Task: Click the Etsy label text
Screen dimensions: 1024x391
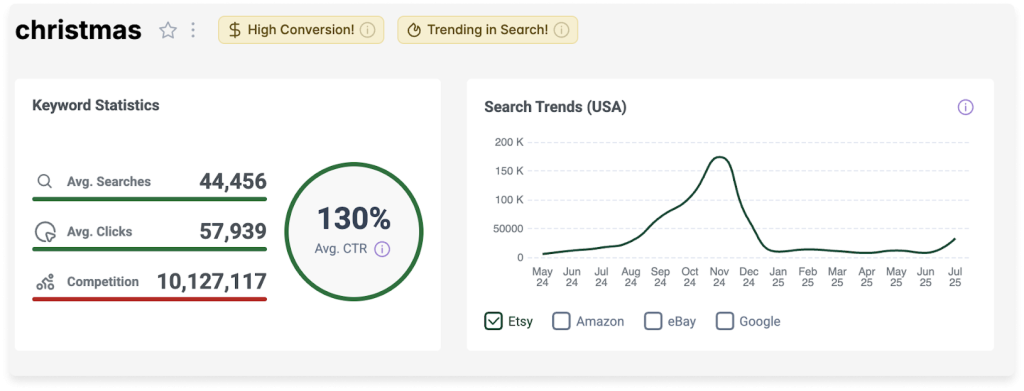Action: 520,321
